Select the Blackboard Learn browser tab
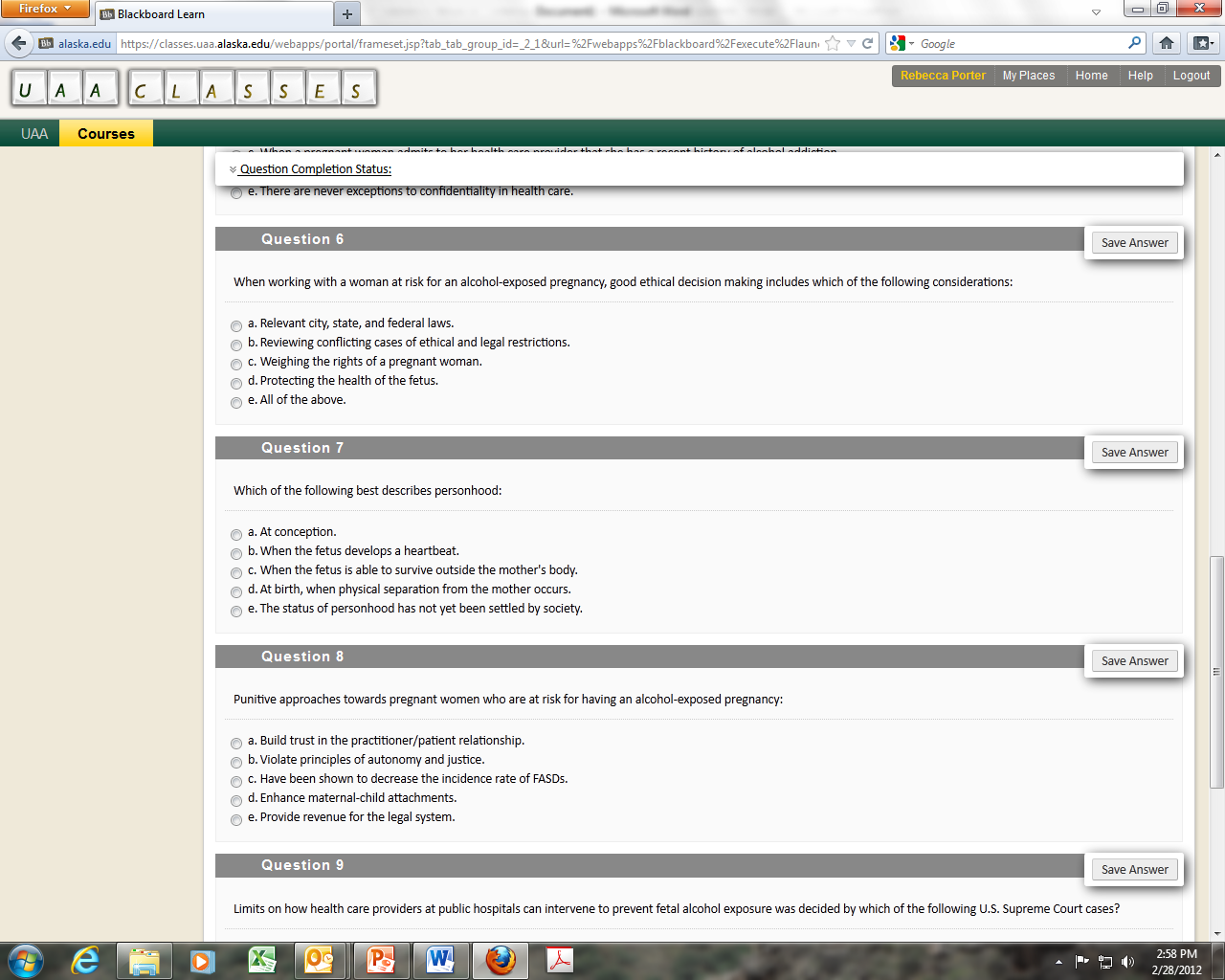 (x=213, y=14)
